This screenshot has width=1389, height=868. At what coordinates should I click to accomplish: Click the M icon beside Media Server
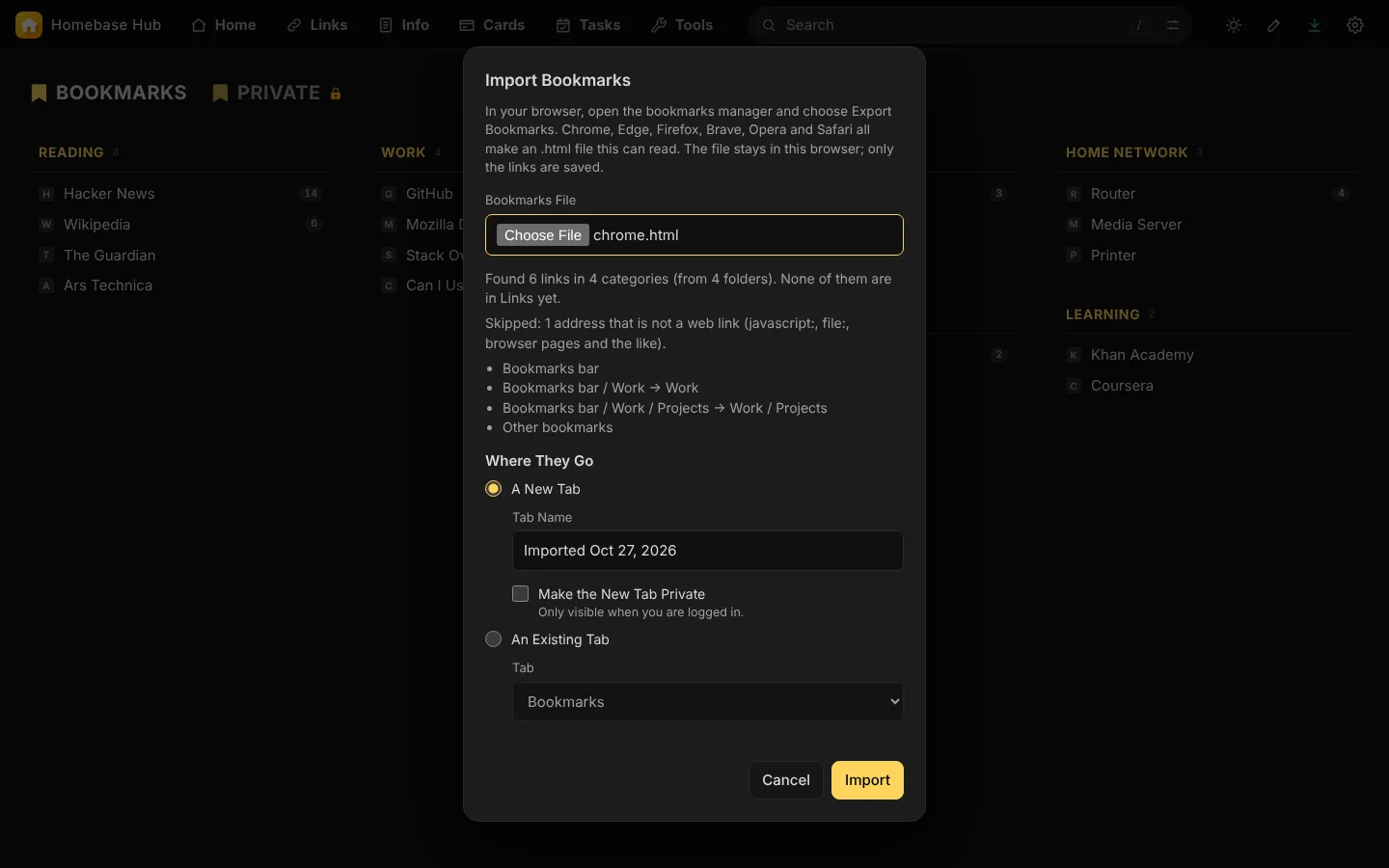[x=1074, y=225]
